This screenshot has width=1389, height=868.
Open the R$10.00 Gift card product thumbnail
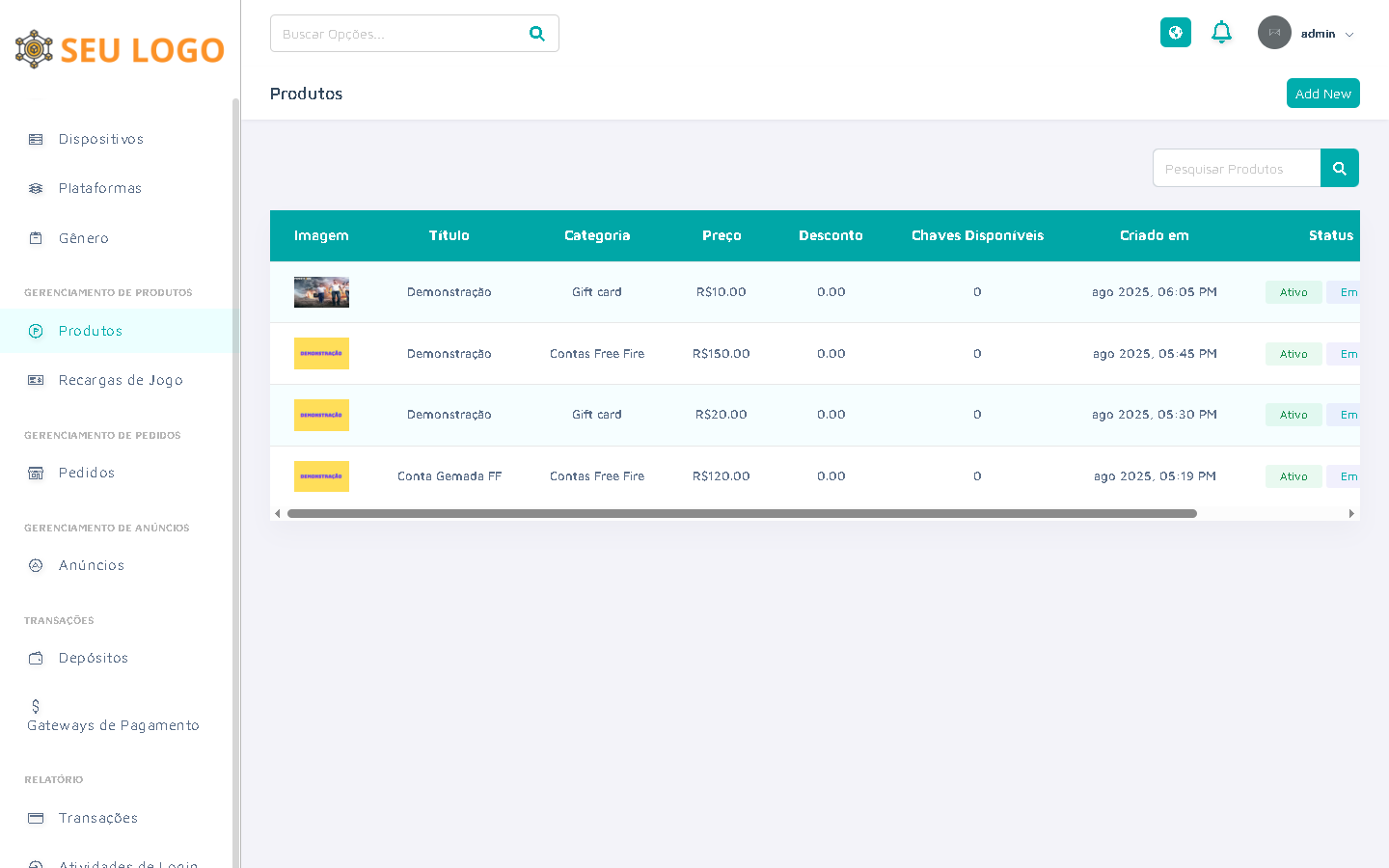pos(321,292)
